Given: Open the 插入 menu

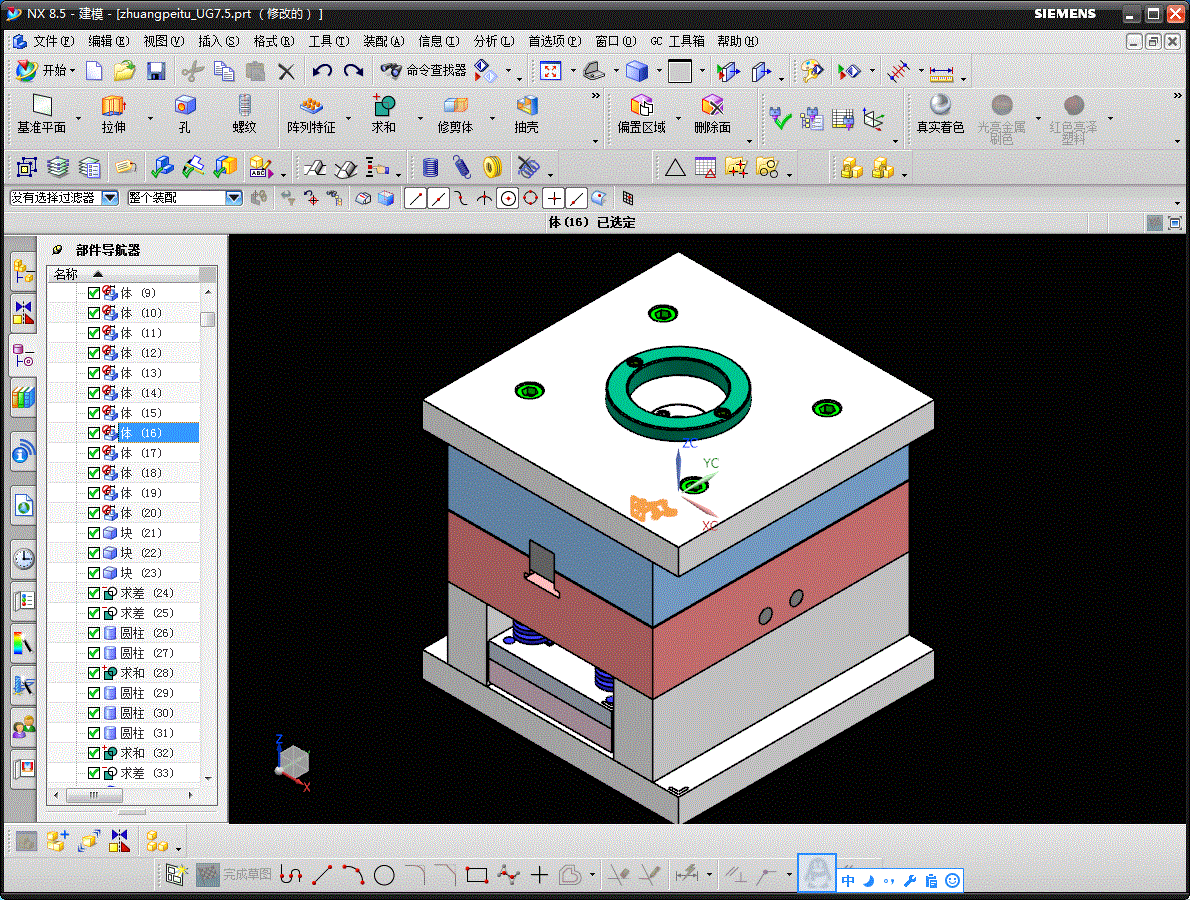Looking at the screenshot, I should pyautogui.click(x=219, y=41).
